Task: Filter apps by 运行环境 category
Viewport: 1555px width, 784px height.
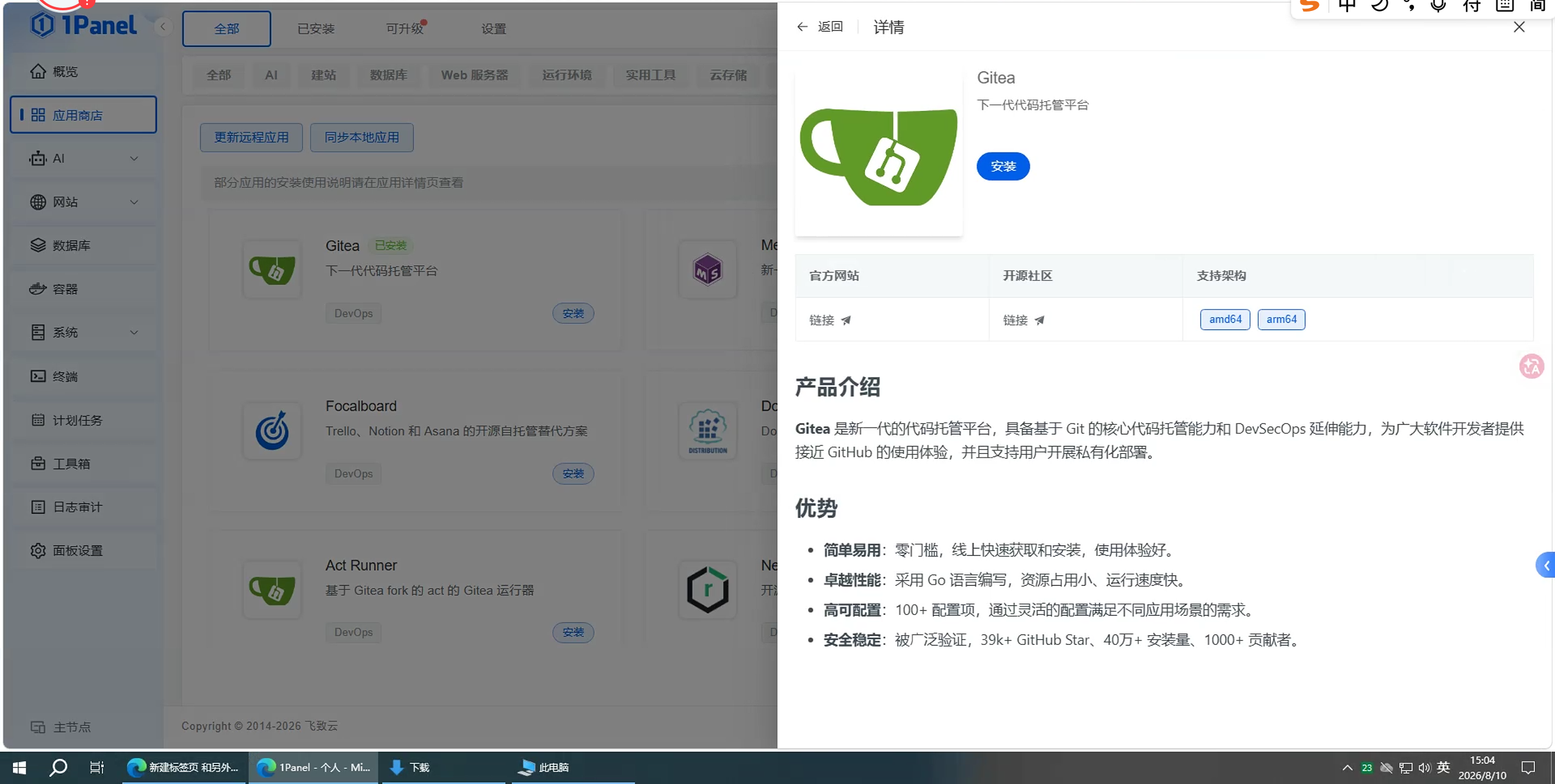Action: click(566, 75)
